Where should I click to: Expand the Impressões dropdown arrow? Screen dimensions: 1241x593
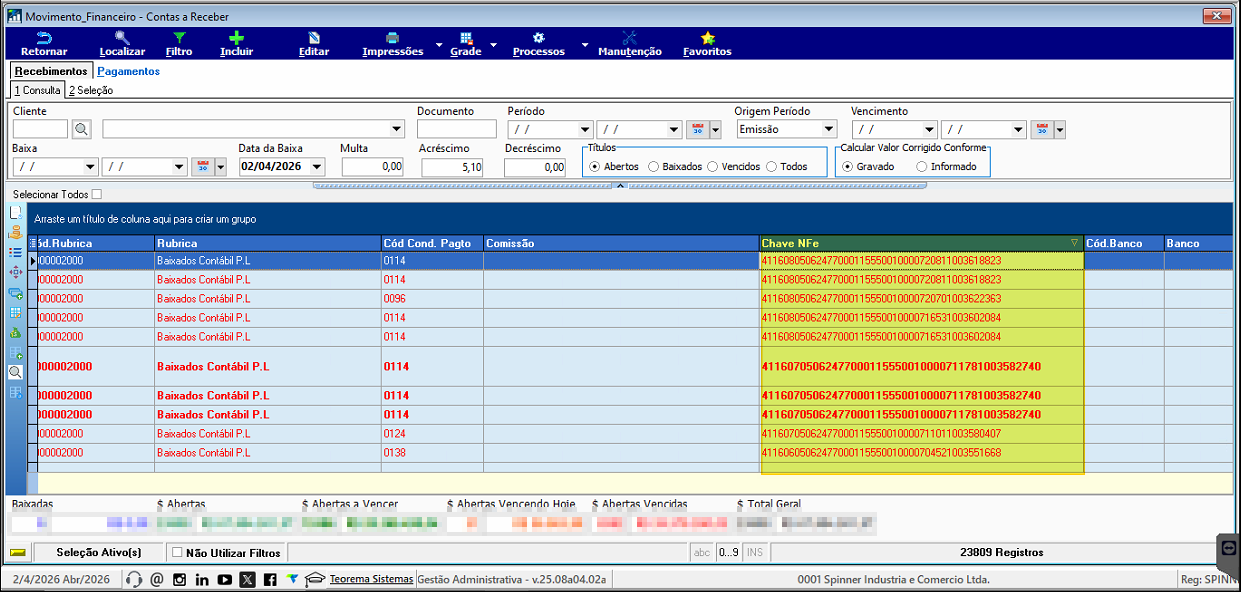tap(438, 46)
